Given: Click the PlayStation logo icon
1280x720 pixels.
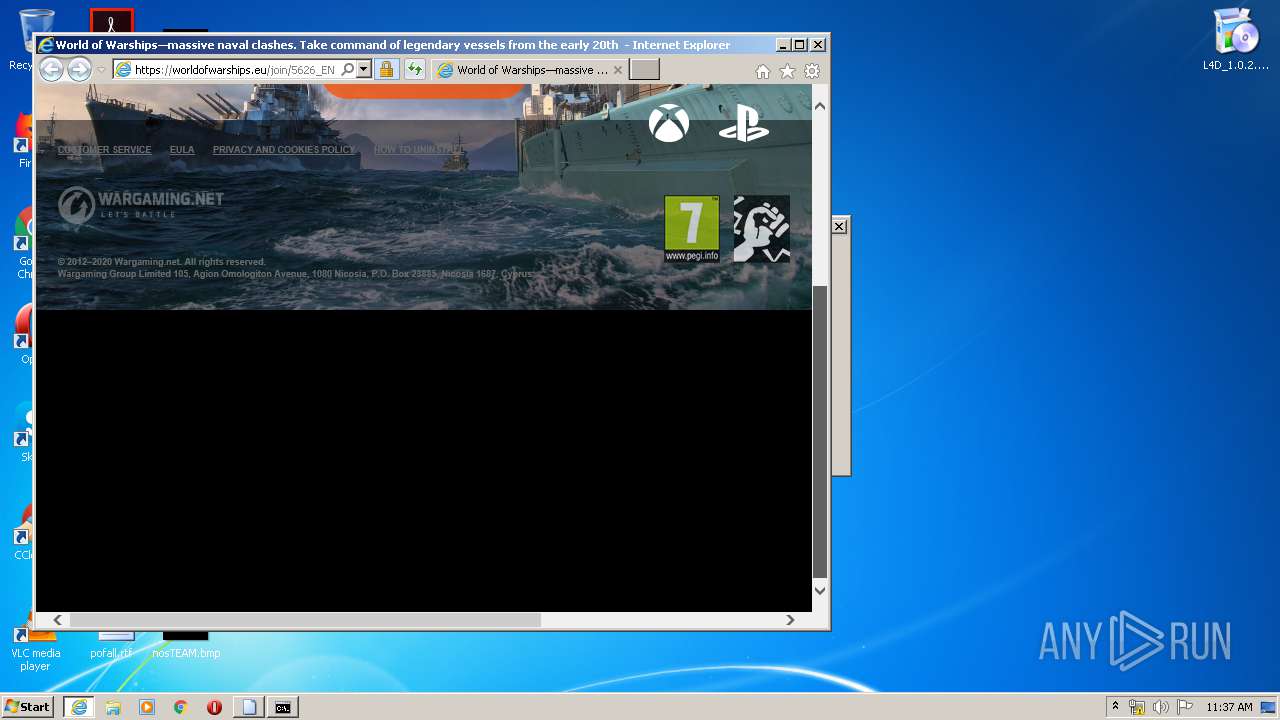Looking at the screenshot, I should 743,124.
